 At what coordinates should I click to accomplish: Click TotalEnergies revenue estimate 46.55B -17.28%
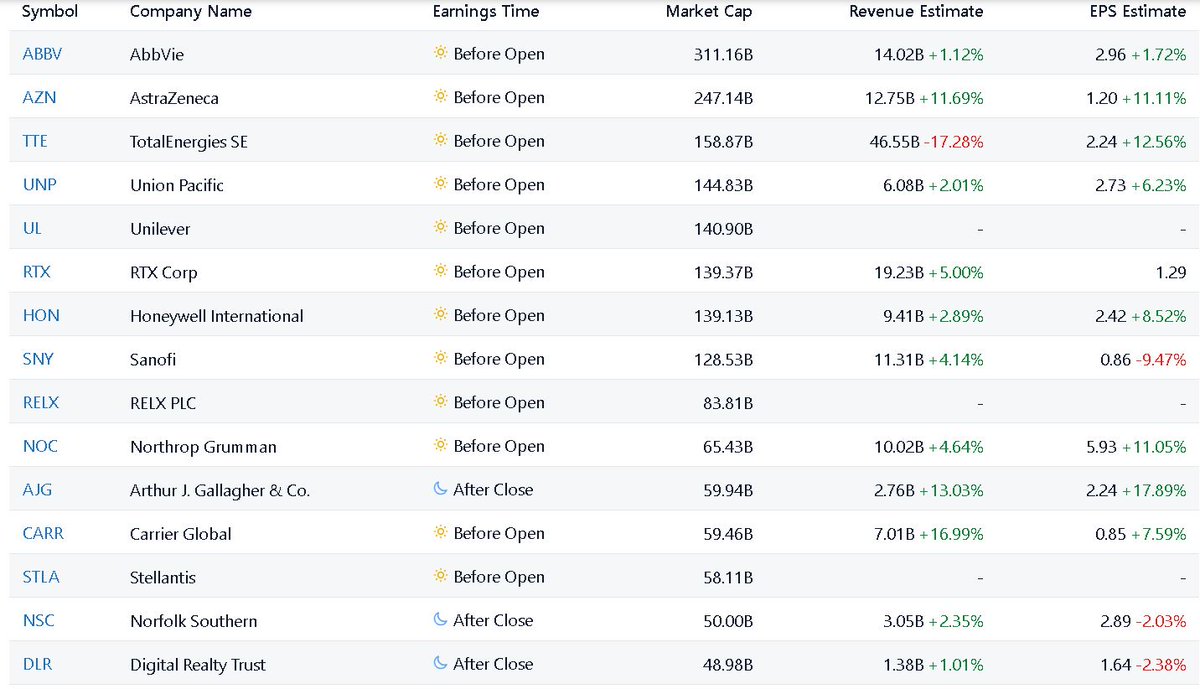(926, 141)
